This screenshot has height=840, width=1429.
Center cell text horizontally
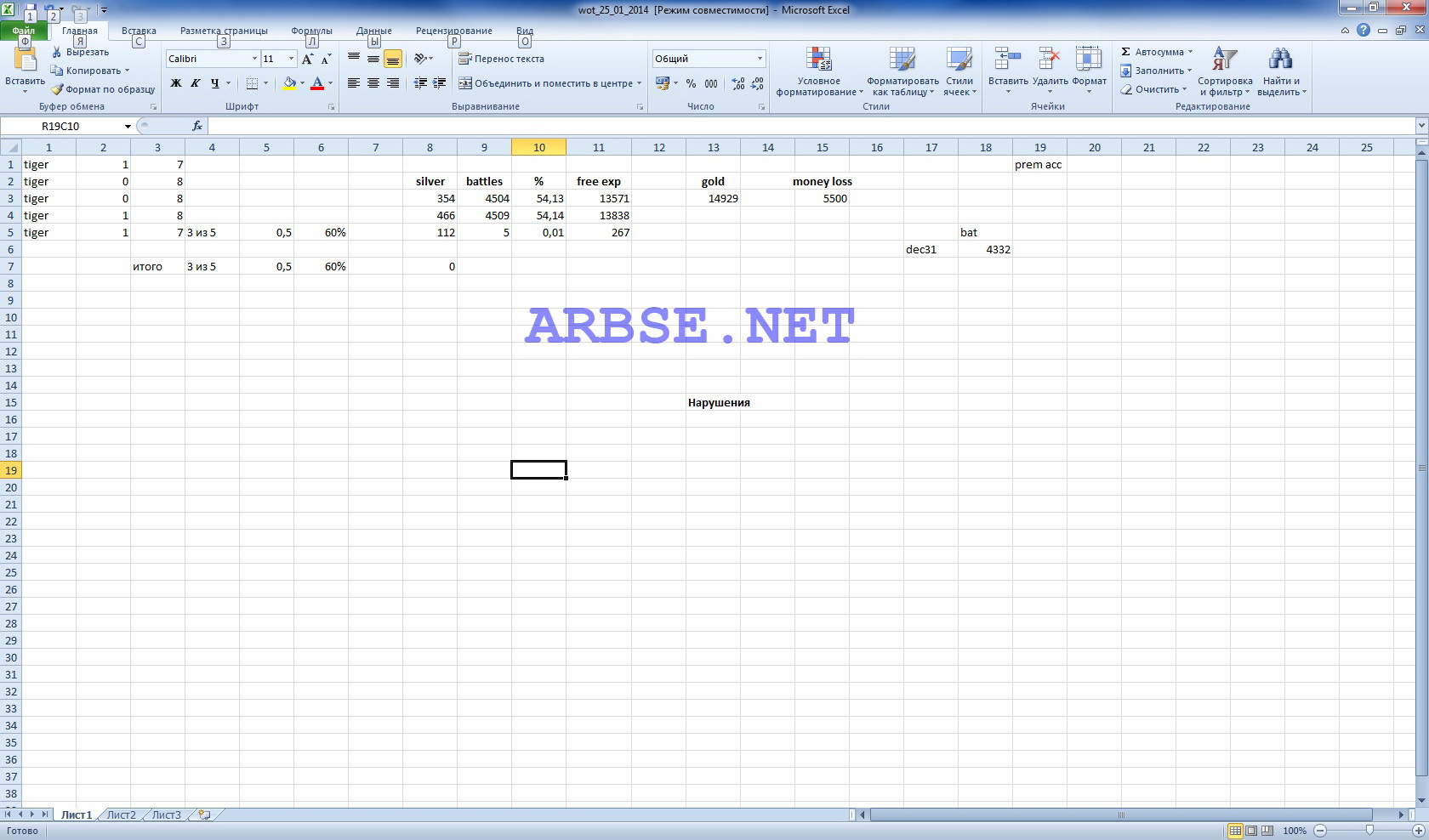pyautogui.click(x=373, y=83)
